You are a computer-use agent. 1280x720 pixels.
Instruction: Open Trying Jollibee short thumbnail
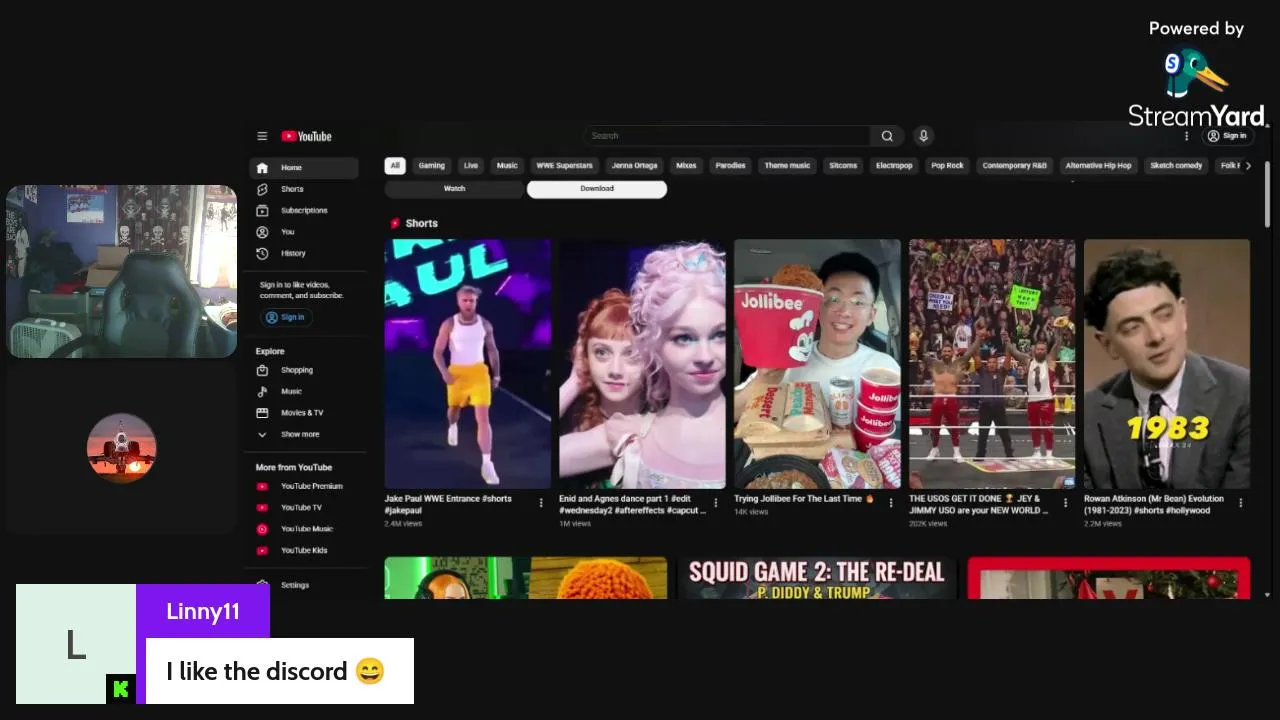pyautogui.click(x=817, y=363)
